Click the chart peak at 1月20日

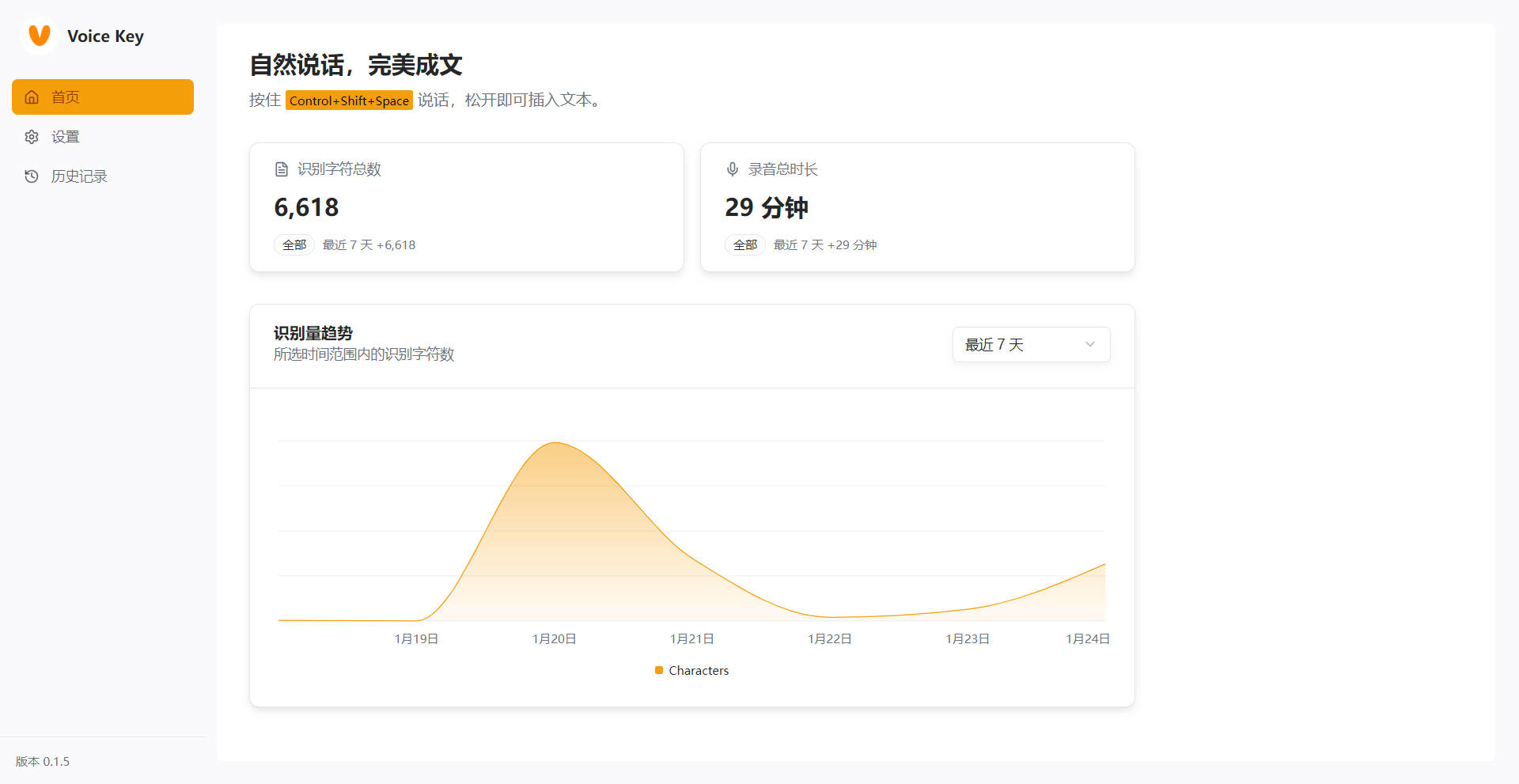click(x=556, y=443)
